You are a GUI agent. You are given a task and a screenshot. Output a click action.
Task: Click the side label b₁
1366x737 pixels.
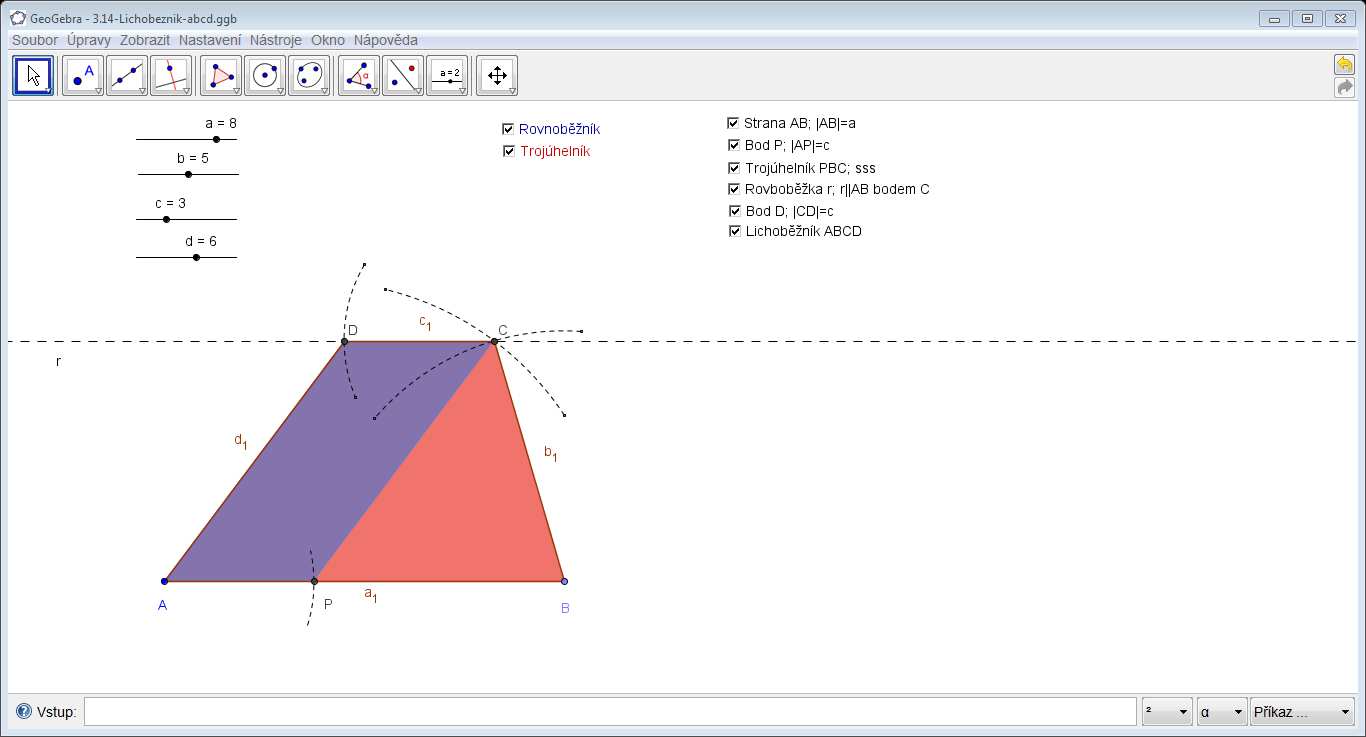550,454
